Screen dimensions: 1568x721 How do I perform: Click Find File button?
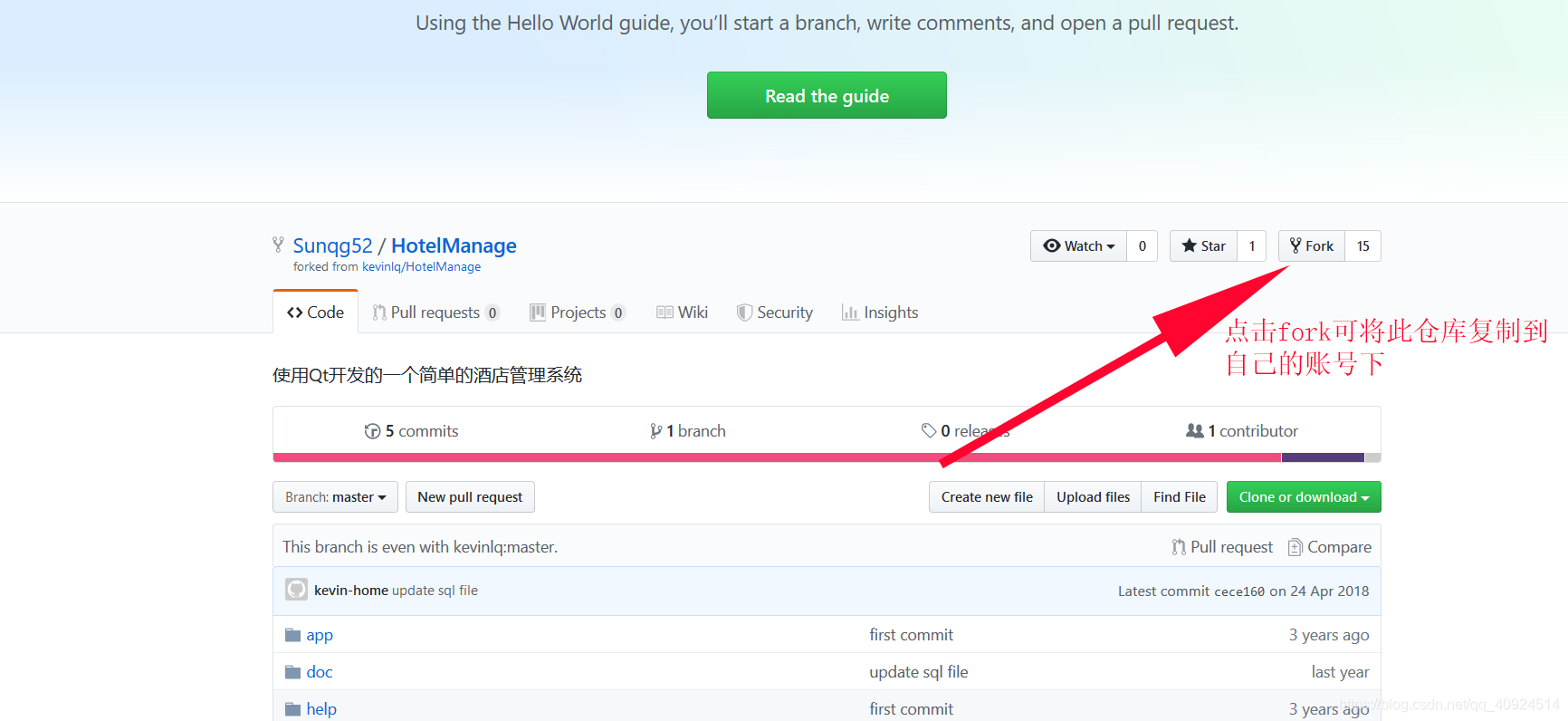pyautogui.click(x=1180, y=497)
